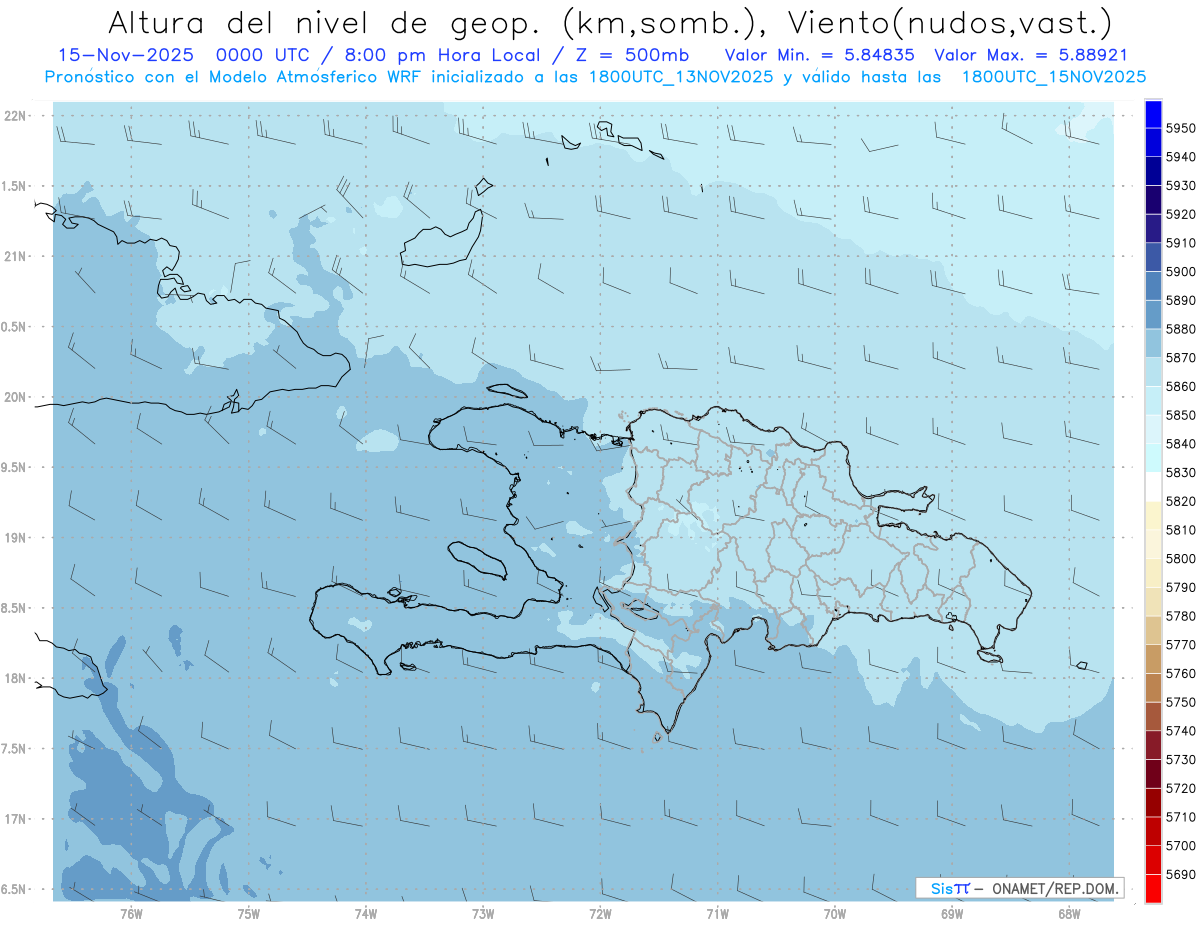Screen dimensions: 1200x927
Task: Click the valid-until time '1800UTC_15NOV2025'
Action: [1053, 77]
